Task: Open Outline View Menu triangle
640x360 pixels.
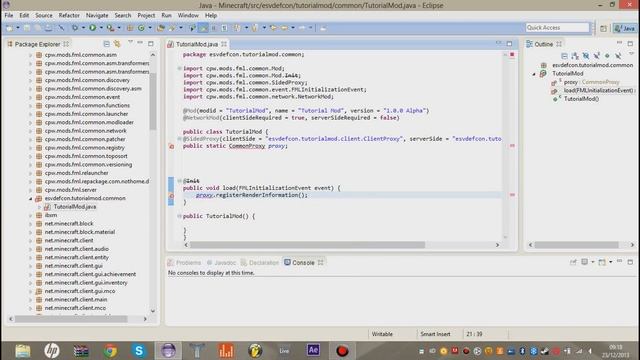Action: [631, 53]
